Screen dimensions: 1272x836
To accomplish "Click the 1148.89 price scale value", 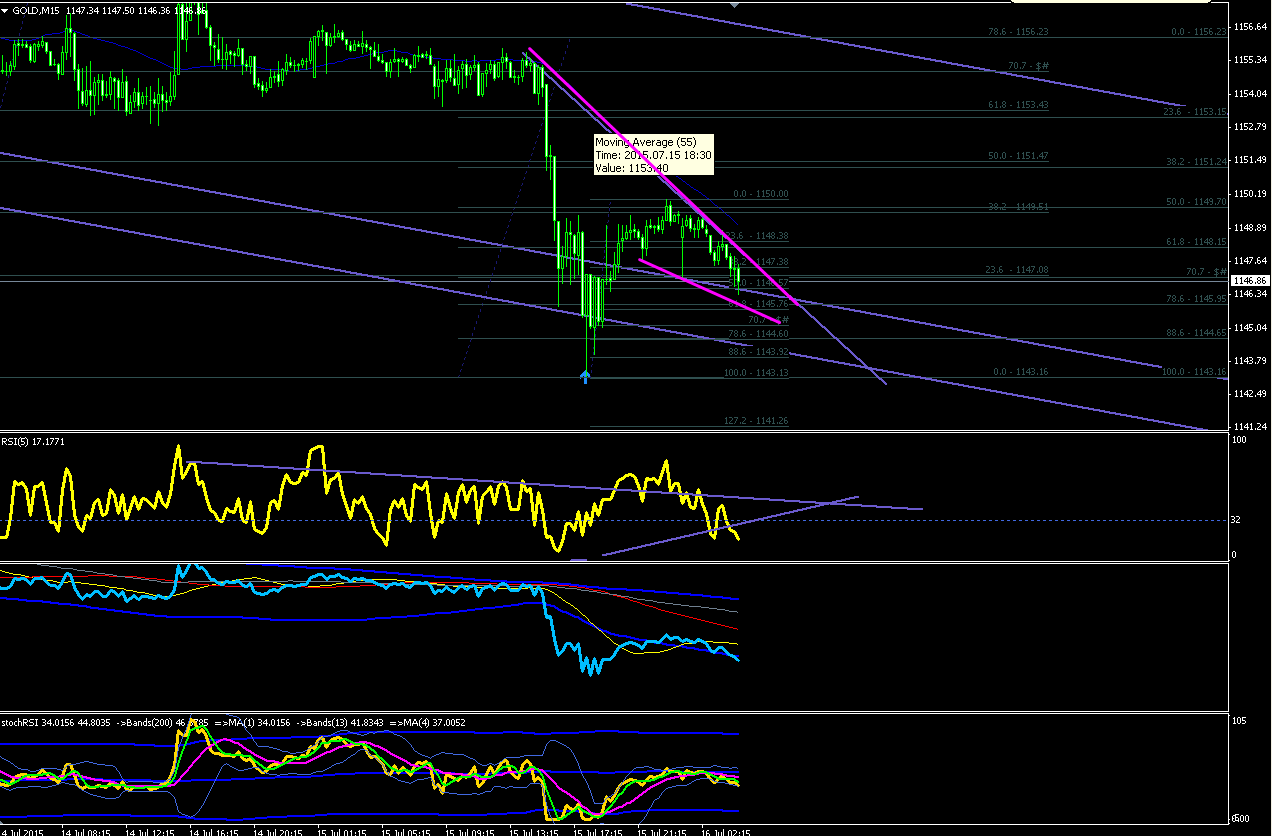I will click(1251, 227).
